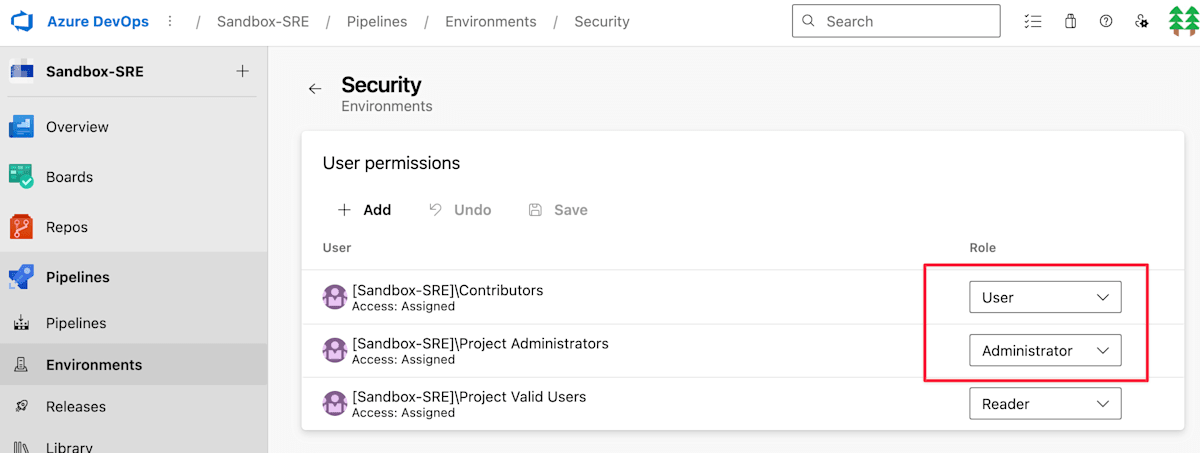Open the Help question mark icon

pos(1106,21)
